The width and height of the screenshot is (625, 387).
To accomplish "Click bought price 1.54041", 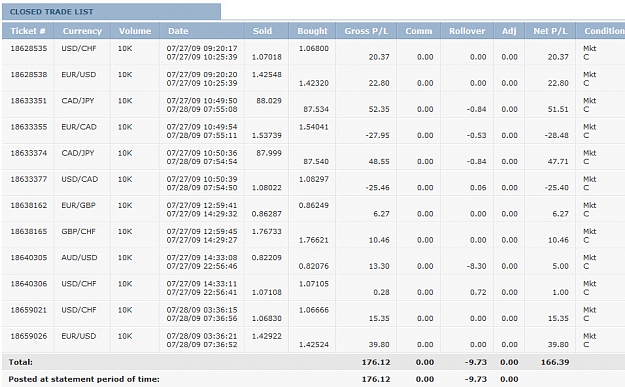I will tap(314, 127).
